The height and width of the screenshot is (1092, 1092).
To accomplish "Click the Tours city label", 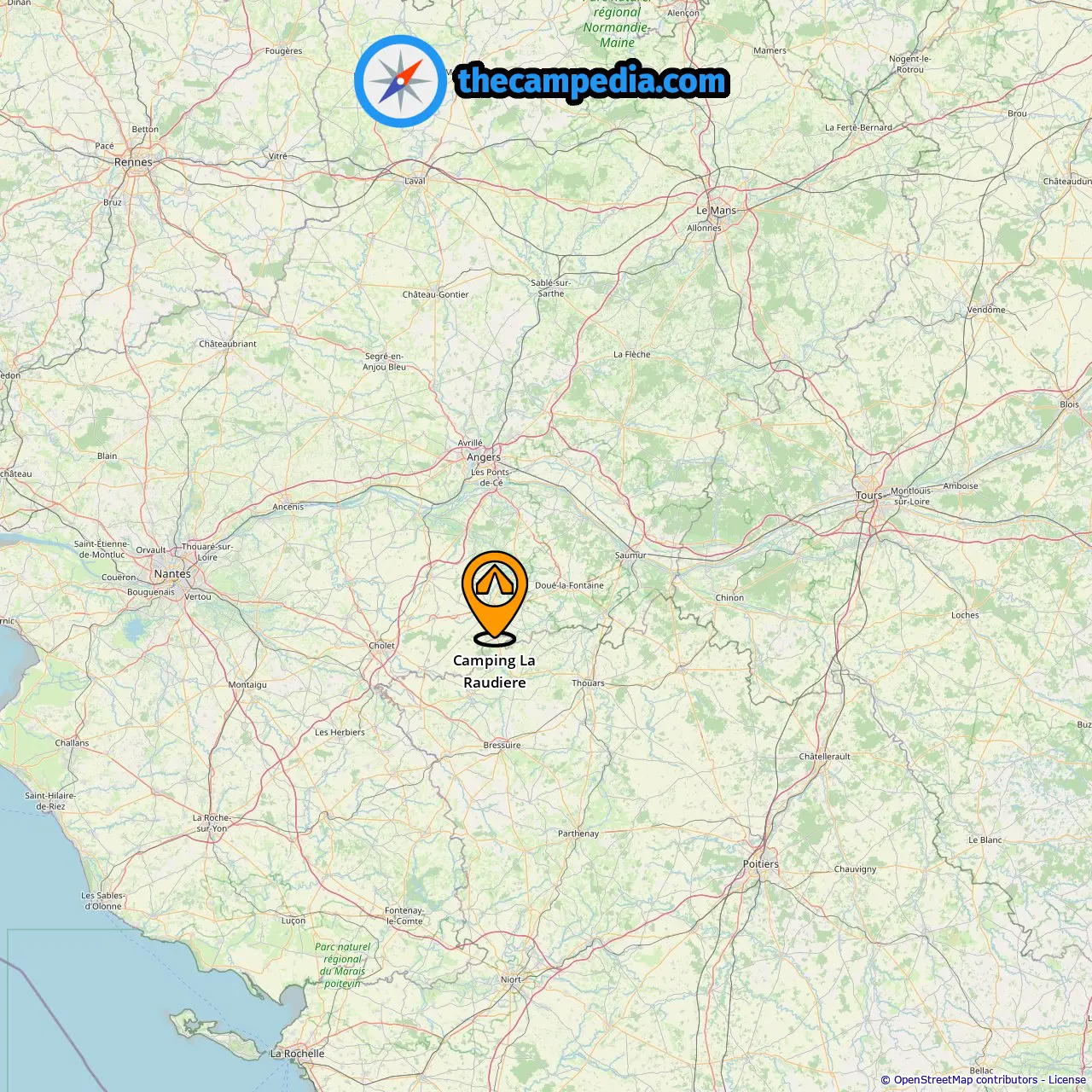I will 868,496.
